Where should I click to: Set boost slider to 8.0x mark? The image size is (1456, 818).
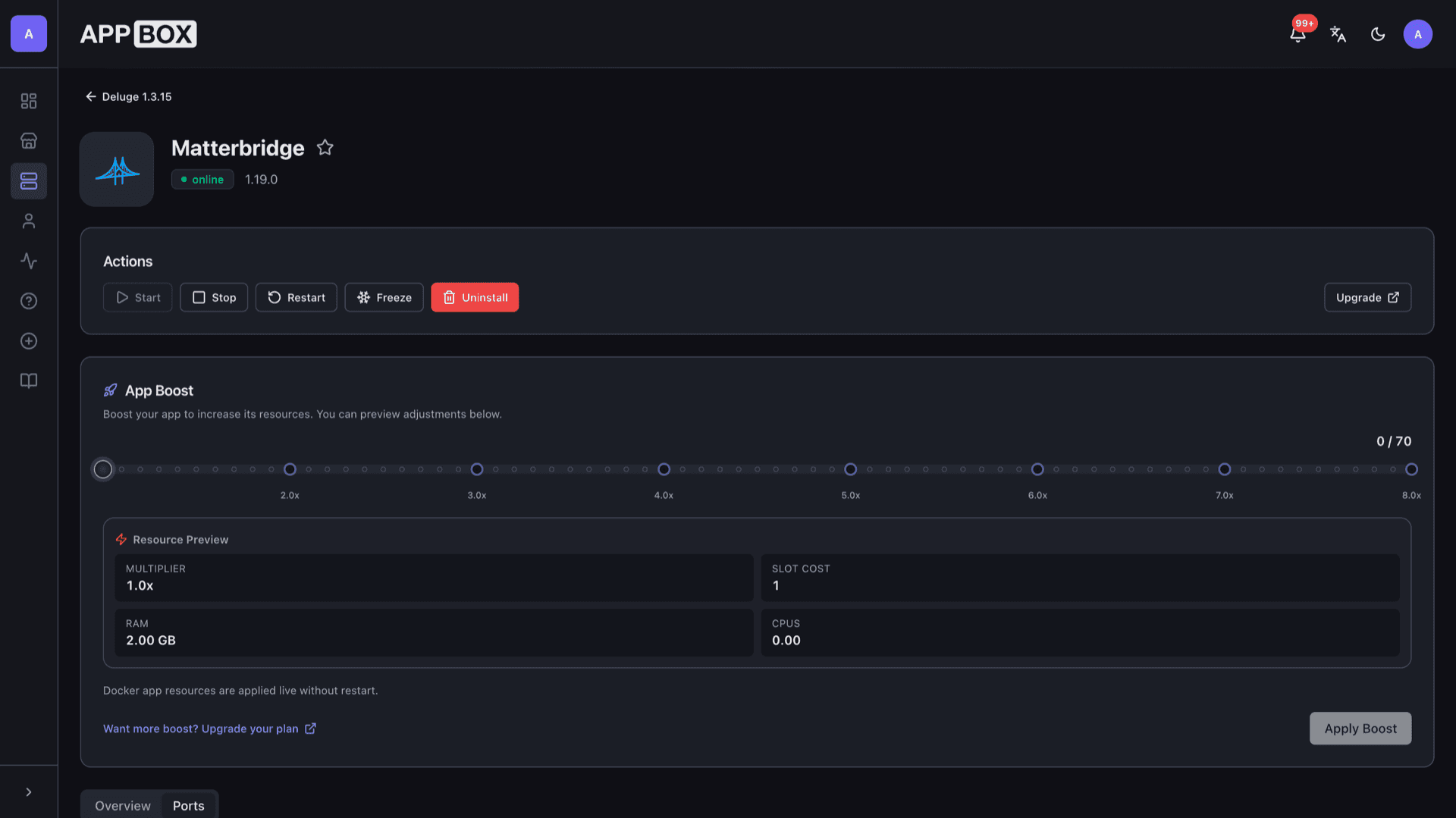coord(1411,469)
